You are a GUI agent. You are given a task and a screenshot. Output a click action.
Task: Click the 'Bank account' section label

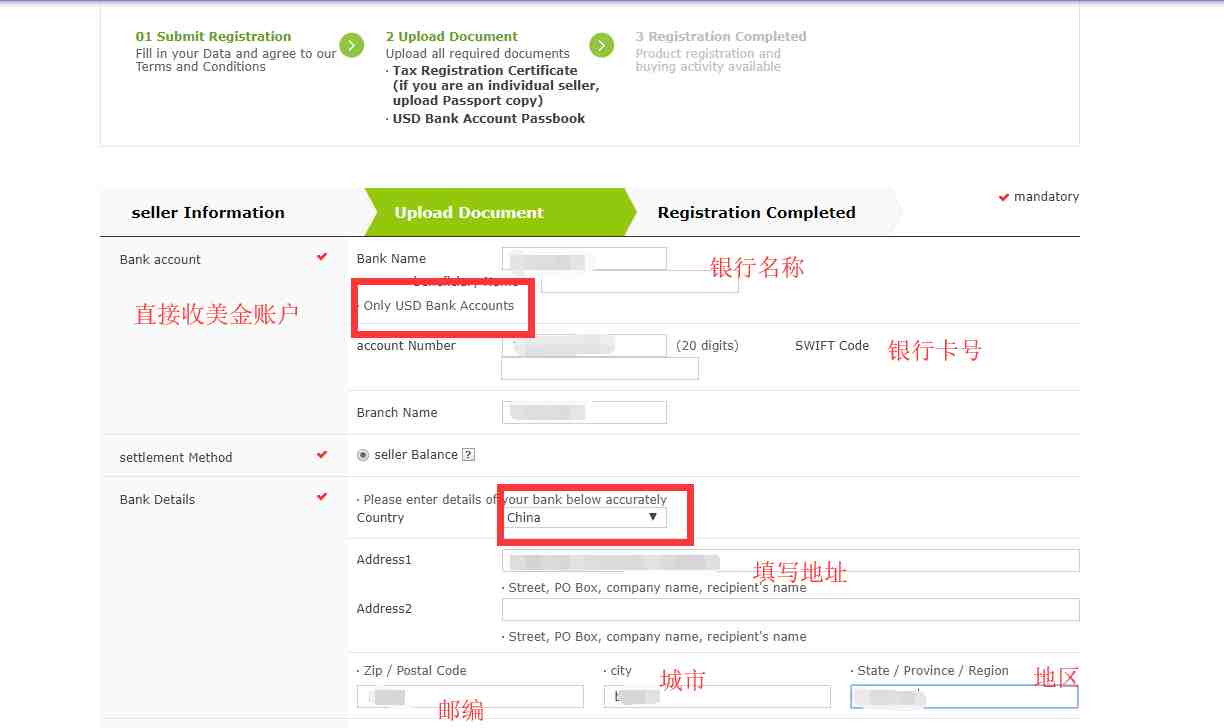point(160,259)
